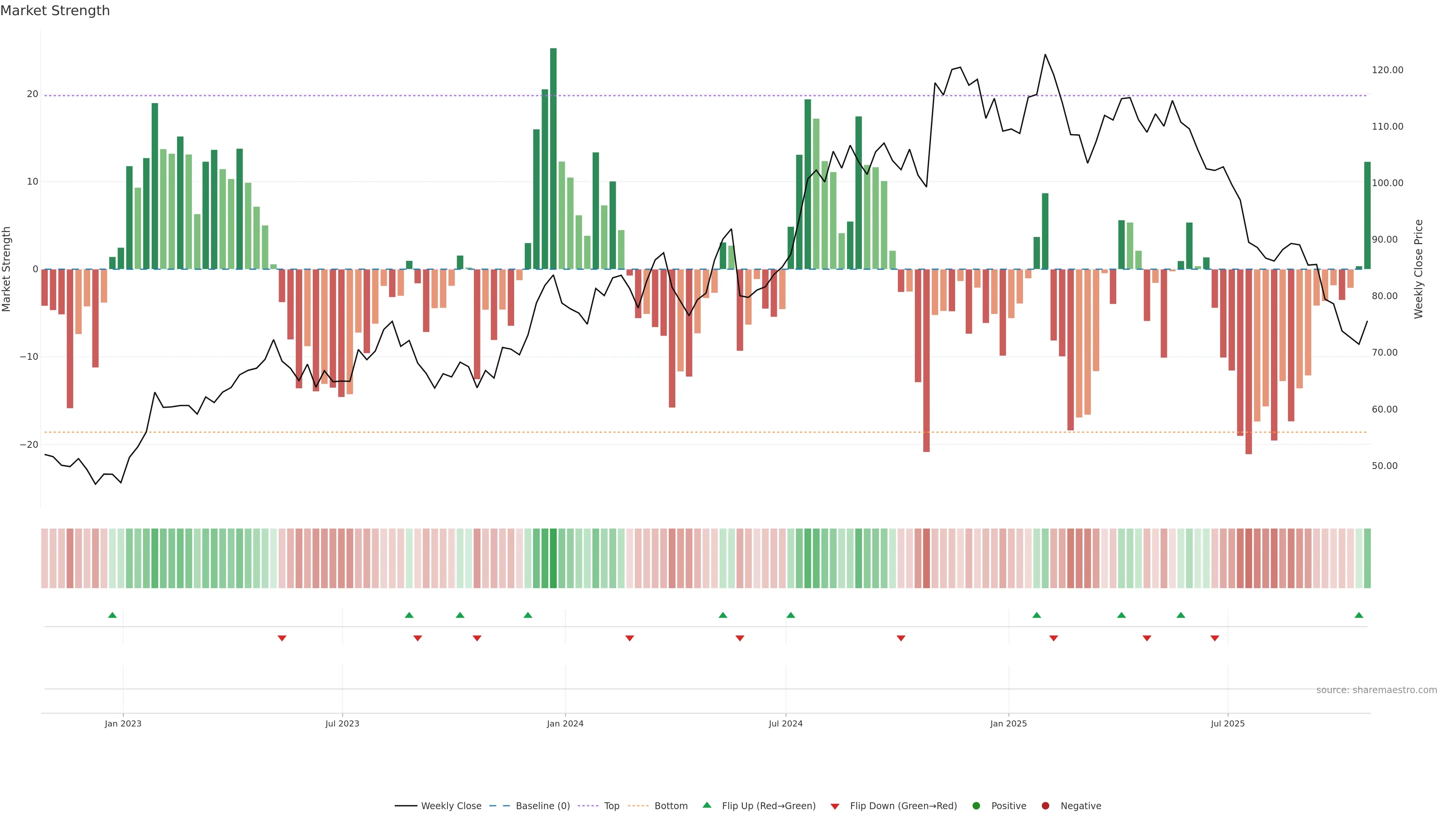Click the Jan 2023 axis label
1456x819 pixels.
(123, 723)
